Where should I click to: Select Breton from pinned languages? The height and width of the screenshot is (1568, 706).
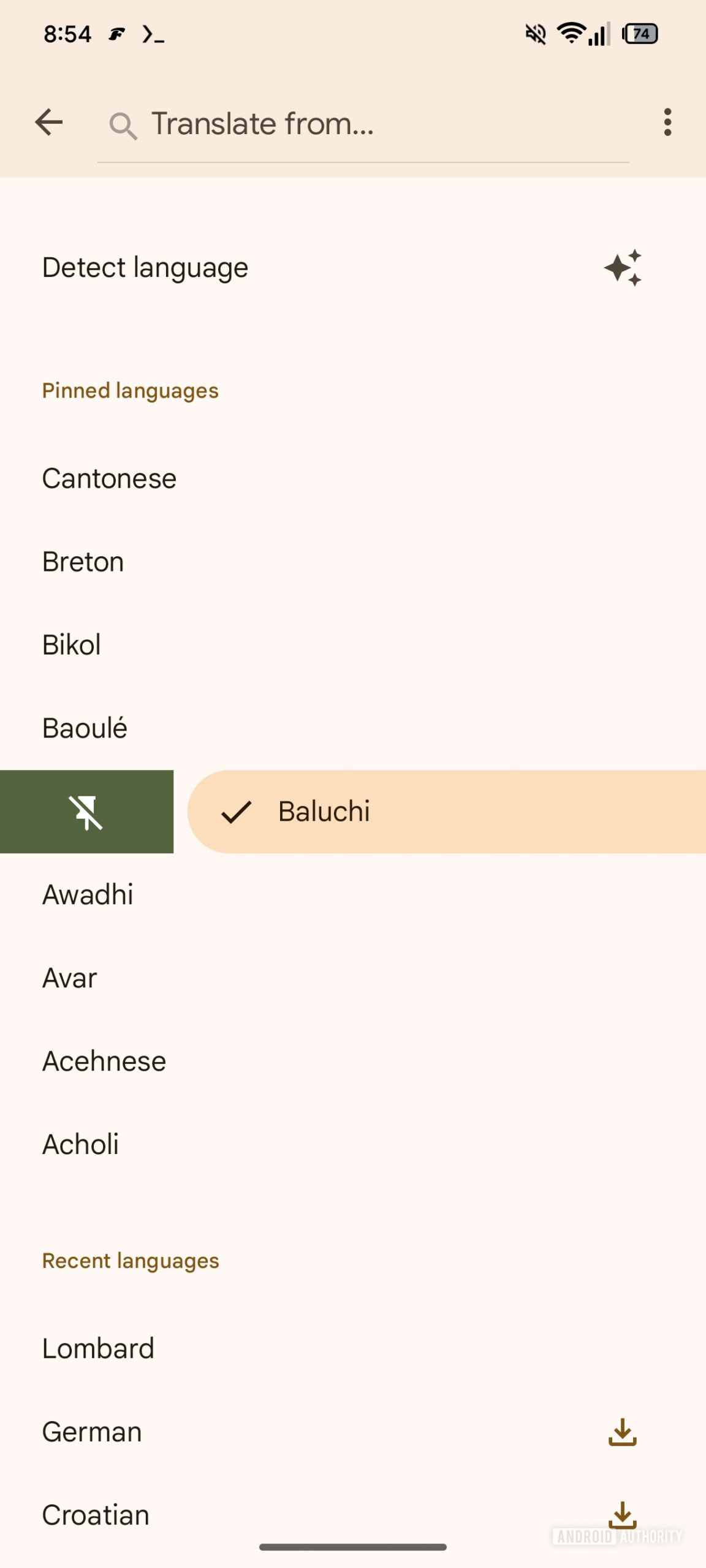[83, 562]
